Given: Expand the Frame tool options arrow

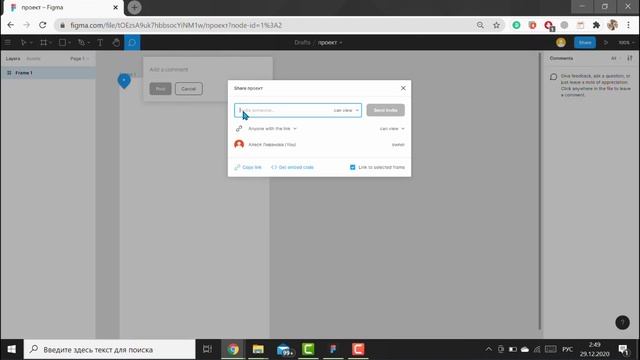Looking at the screenshot, I should tap(51, 42).
